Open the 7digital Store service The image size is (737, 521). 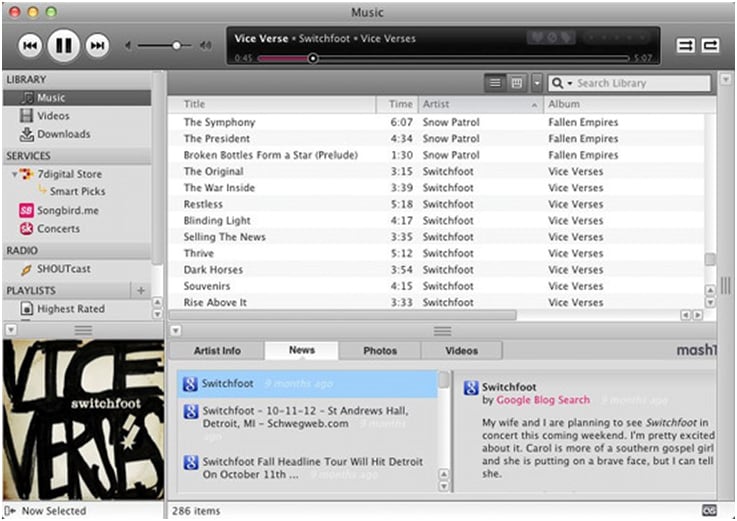[x=70, y=174]
